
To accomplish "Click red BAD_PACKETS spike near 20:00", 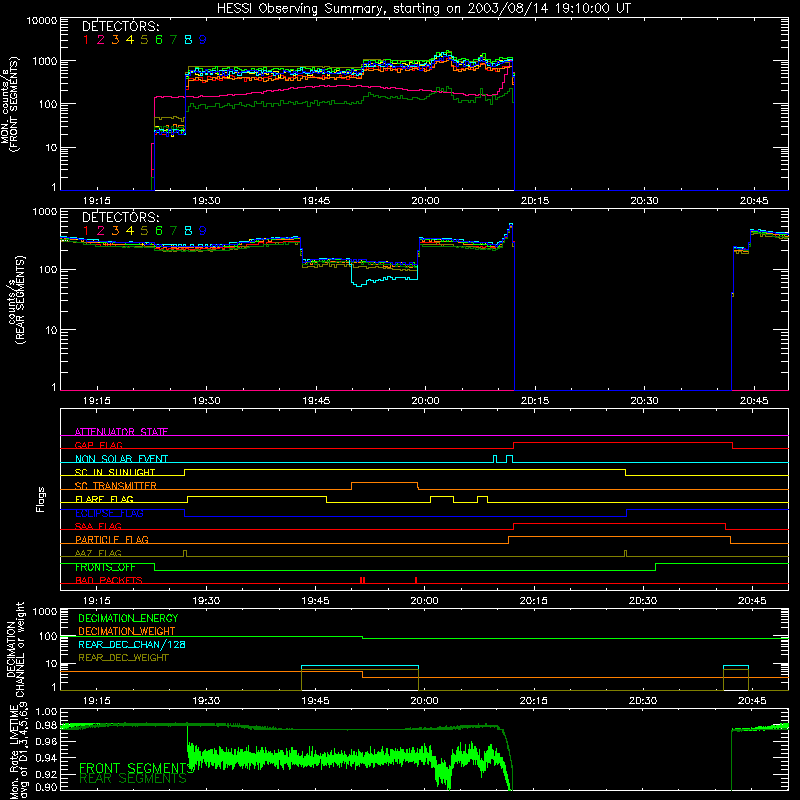I will pos(416,580).
